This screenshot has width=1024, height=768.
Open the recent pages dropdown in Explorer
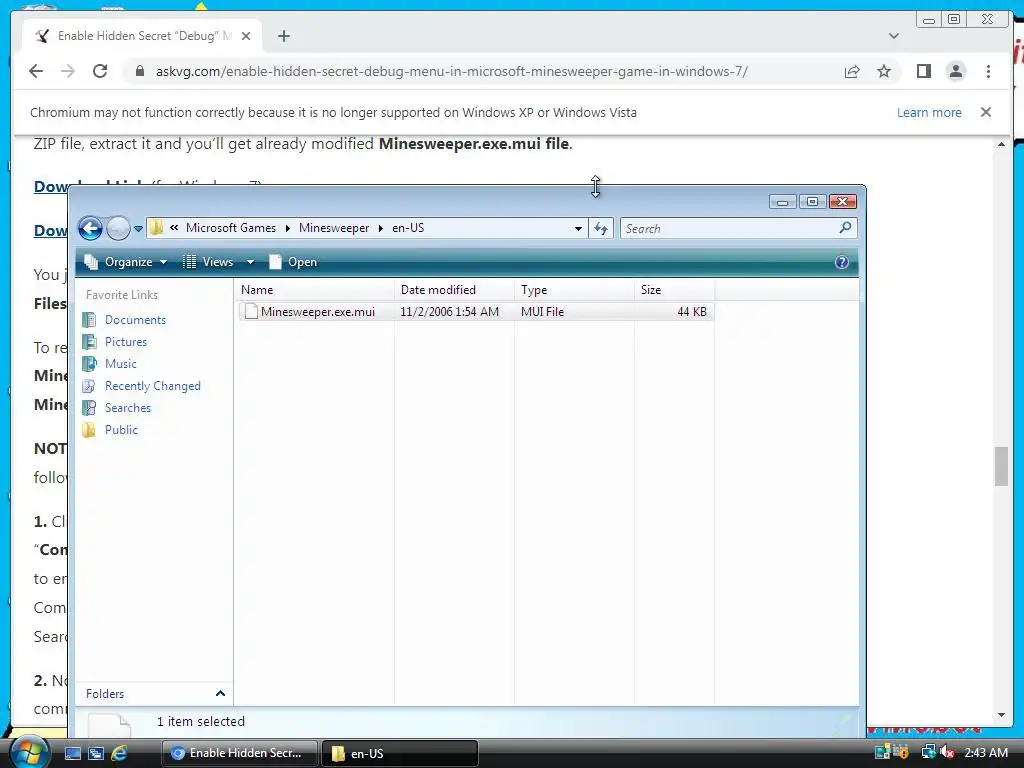click(138, 229)
